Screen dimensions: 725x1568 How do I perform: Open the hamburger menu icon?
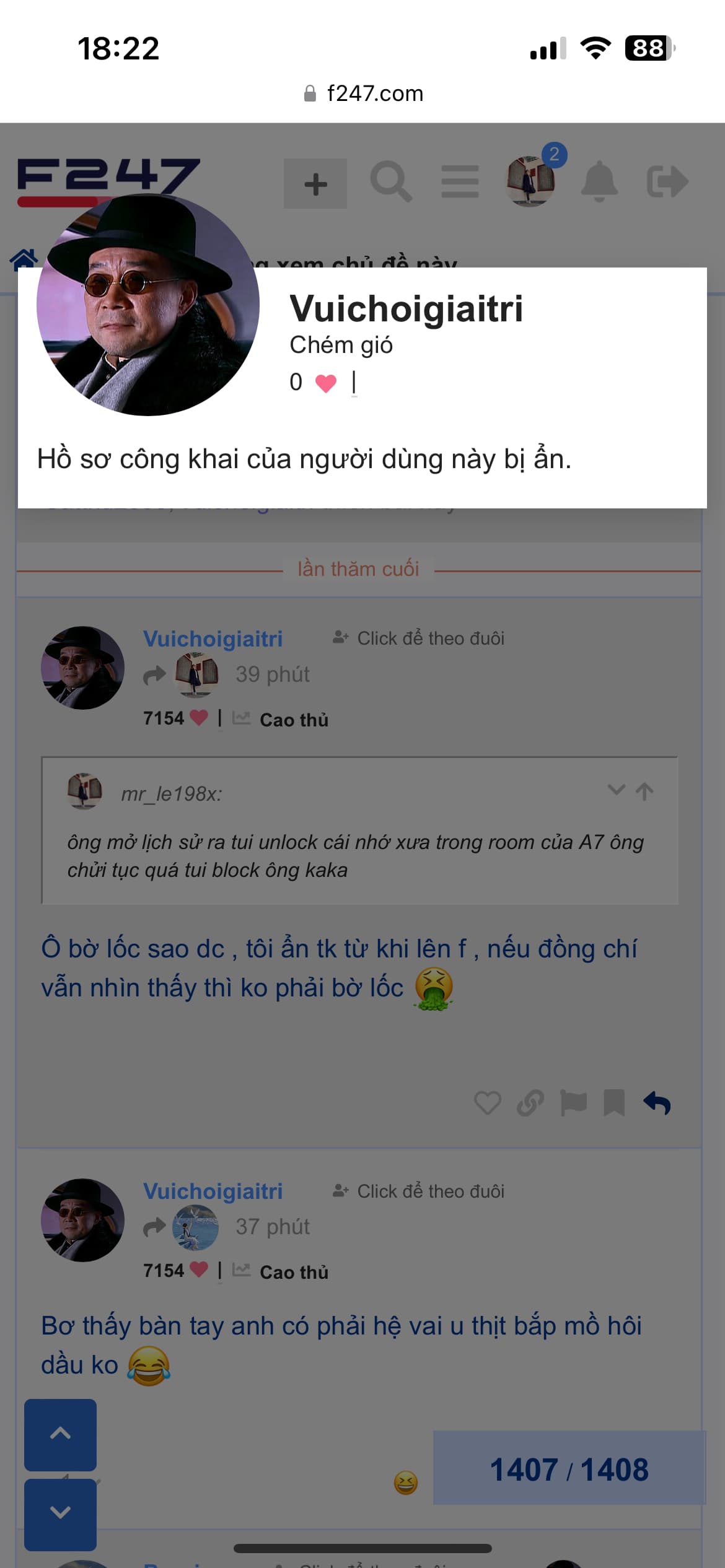click(x=460, y=182)
